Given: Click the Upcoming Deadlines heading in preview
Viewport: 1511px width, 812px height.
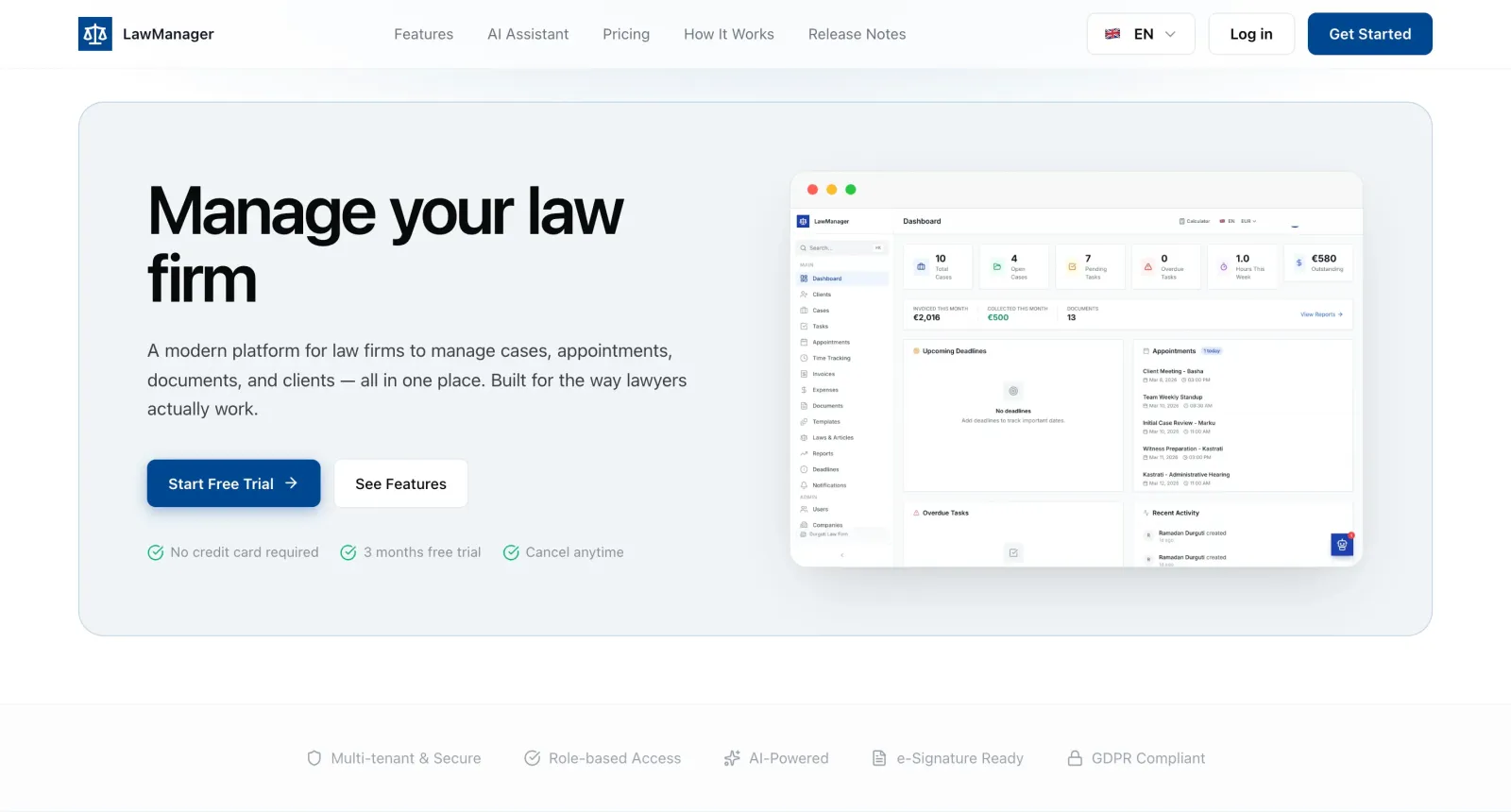Looking at the screenshot, I should pos(954,351).
